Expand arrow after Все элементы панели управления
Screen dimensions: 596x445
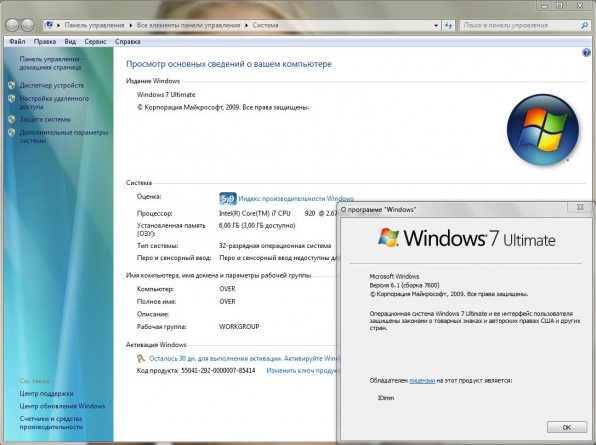[x=246, y=25]
